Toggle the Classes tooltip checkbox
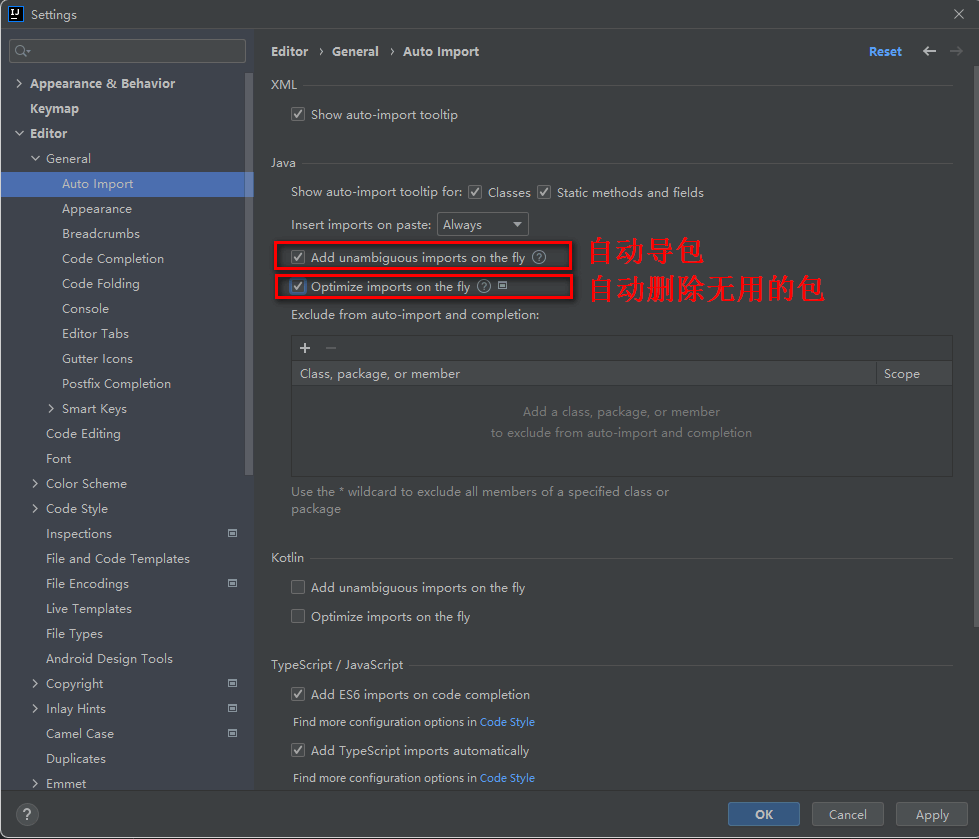Screen dimensions: 979x839 pos(475,192)
